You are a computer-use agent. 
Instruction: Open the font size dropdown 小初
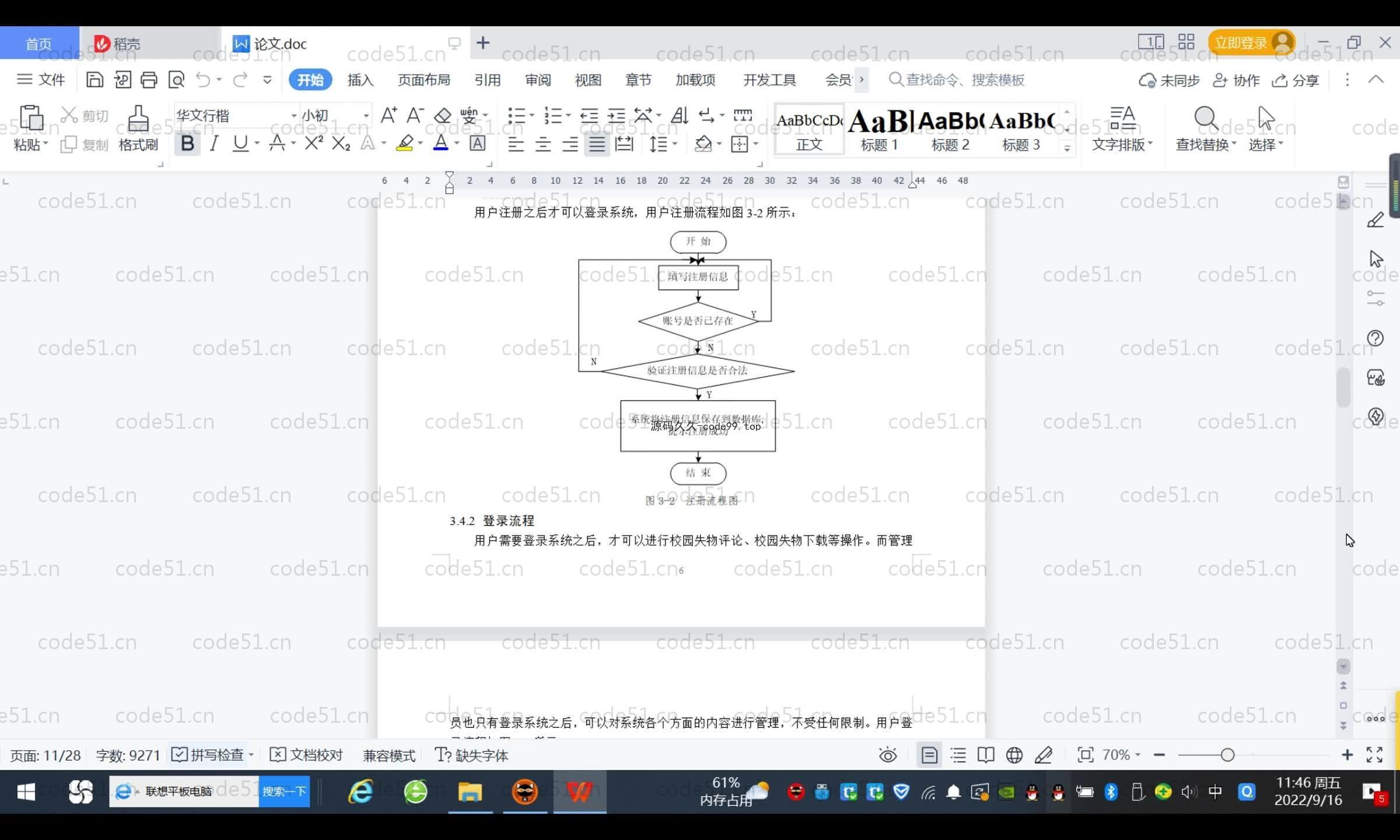(366, 116)
